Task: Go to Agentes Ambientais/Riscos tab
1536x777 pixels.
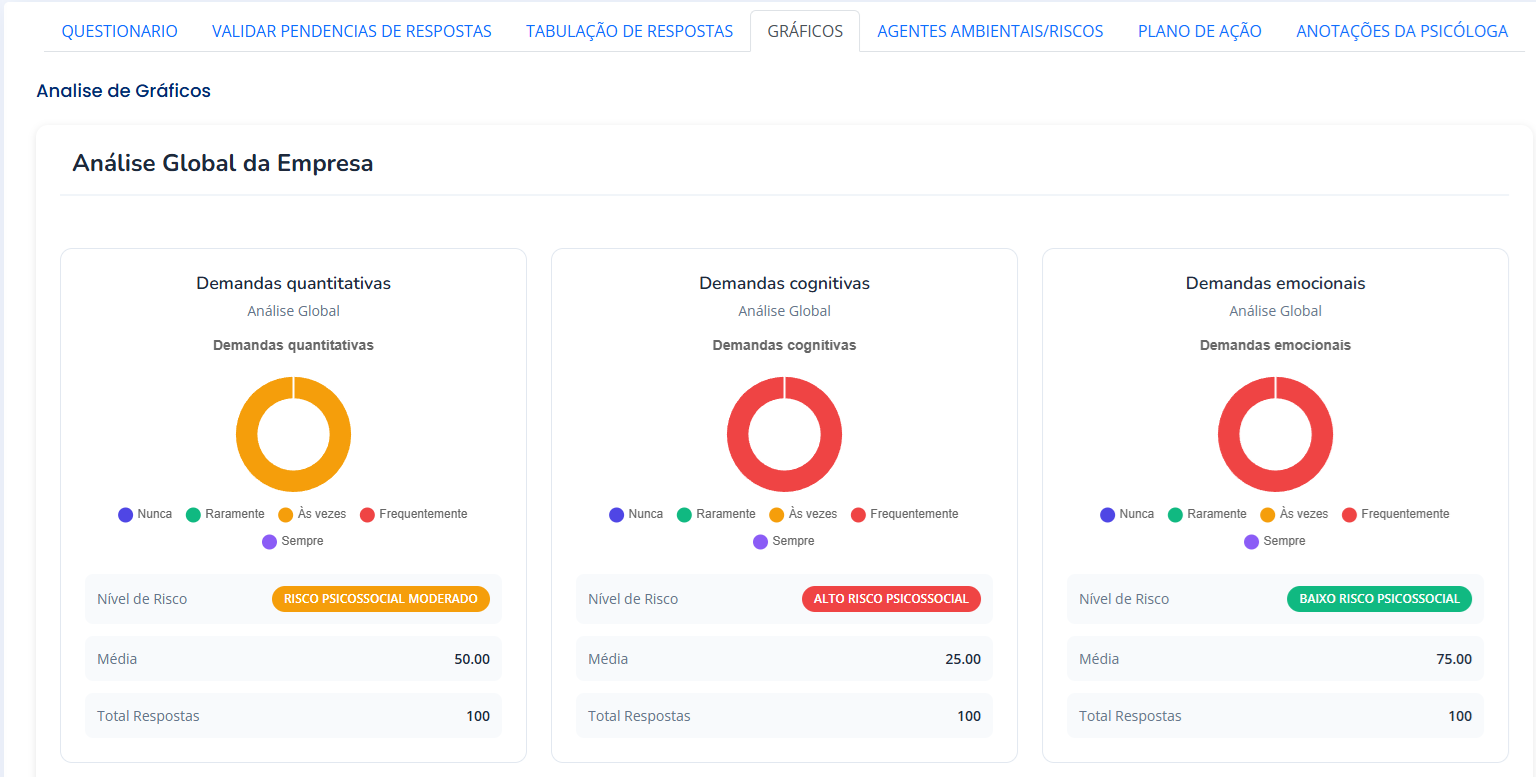Action: pos(990,31)
